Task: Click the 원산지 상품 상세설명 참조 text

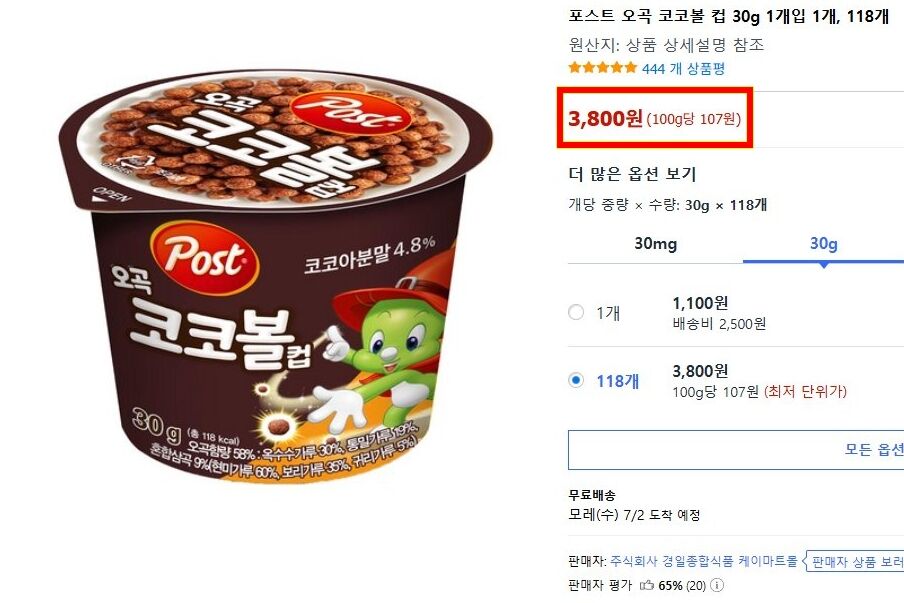Action: pyautogui.click(x=666, y=45)
